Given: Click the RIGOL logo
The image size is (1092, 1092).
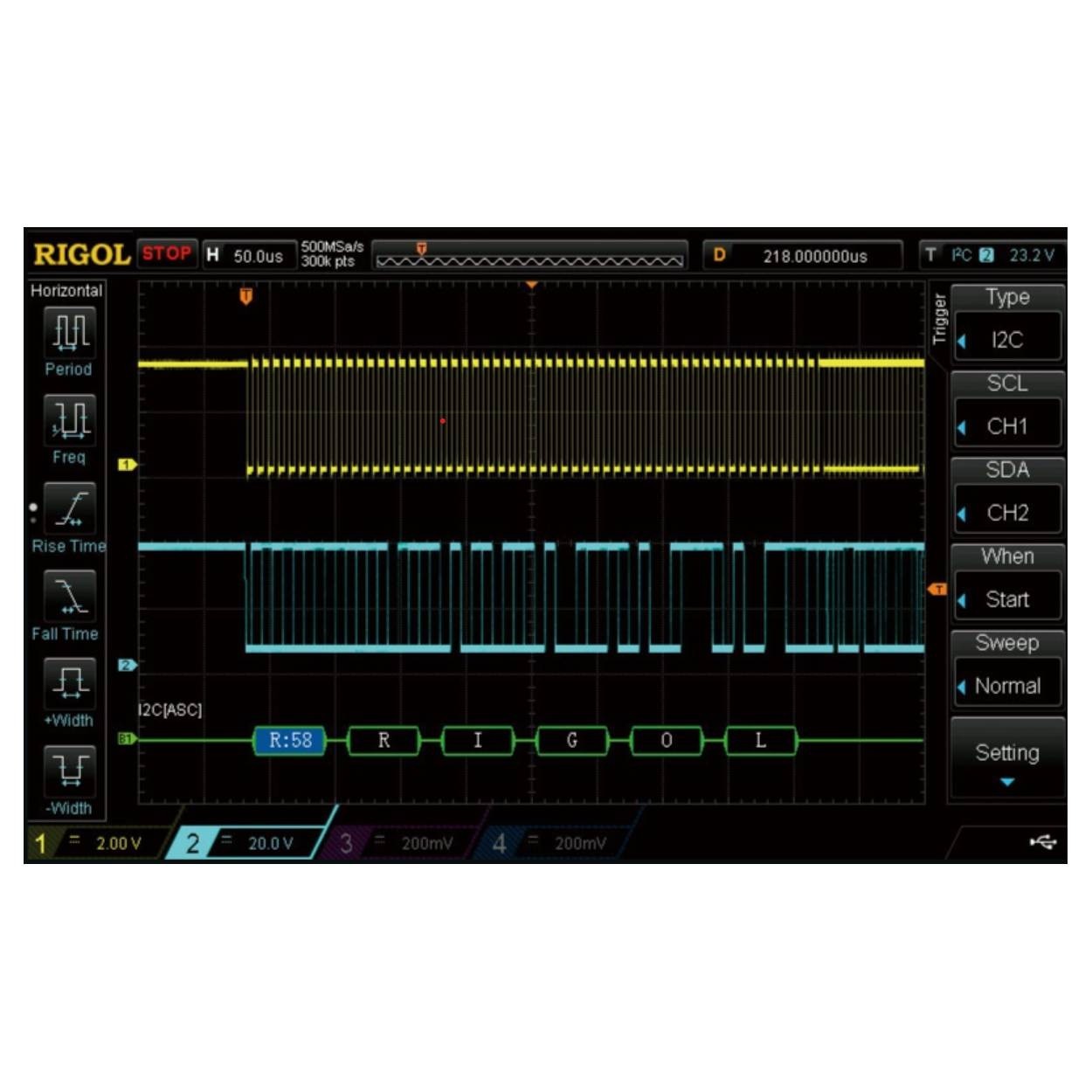Looking at the screenshot, I should tap(81, 254).
